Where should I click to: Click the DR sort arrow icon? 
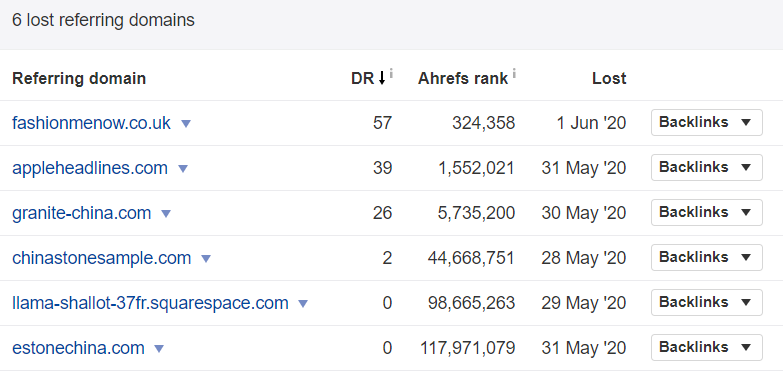382,78
